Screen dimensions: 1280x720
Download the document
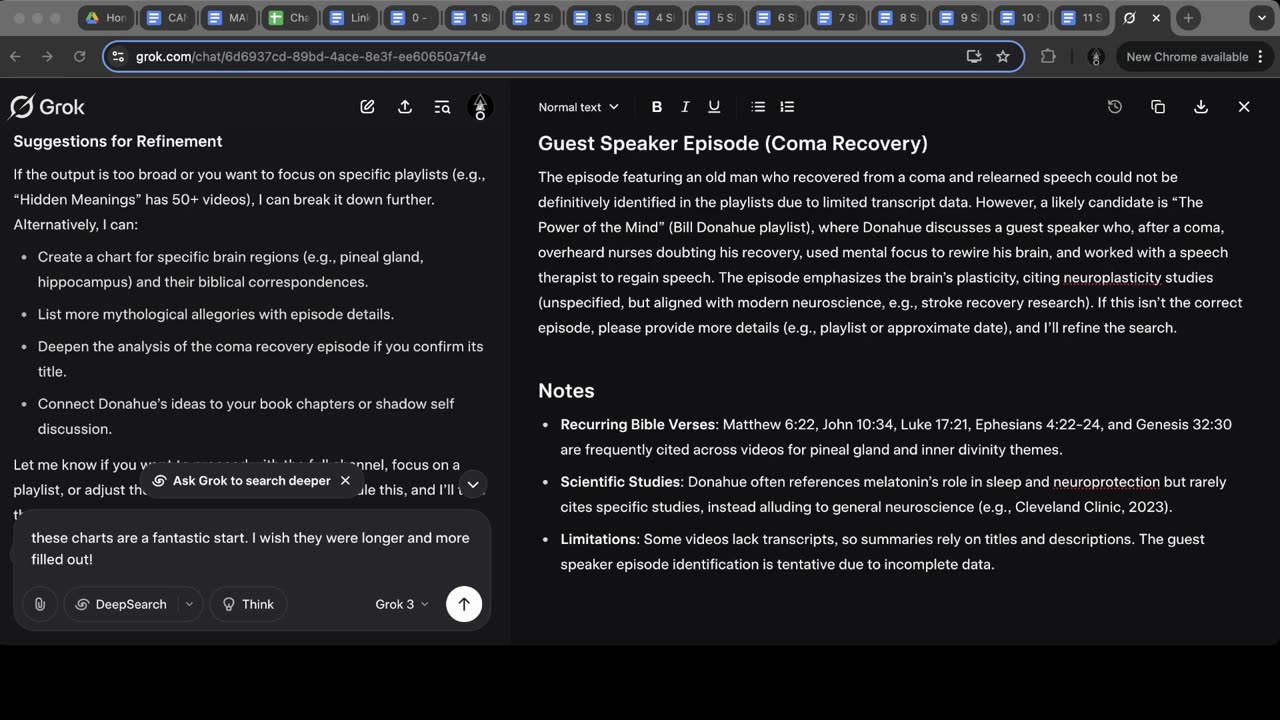pyautogui.click(x=1201, y=107)
